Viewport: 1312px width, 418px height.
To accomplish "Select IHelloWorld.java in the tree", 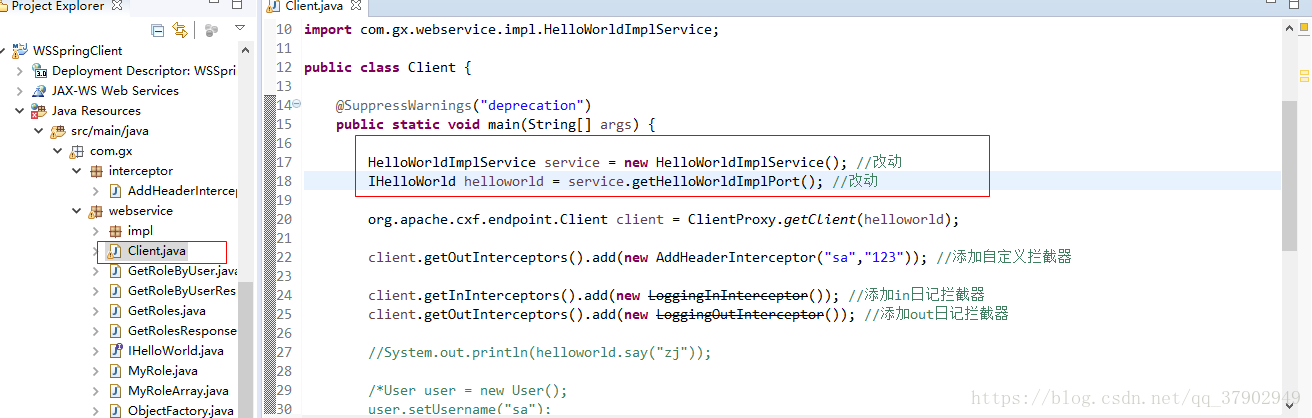I will [175, 351].
